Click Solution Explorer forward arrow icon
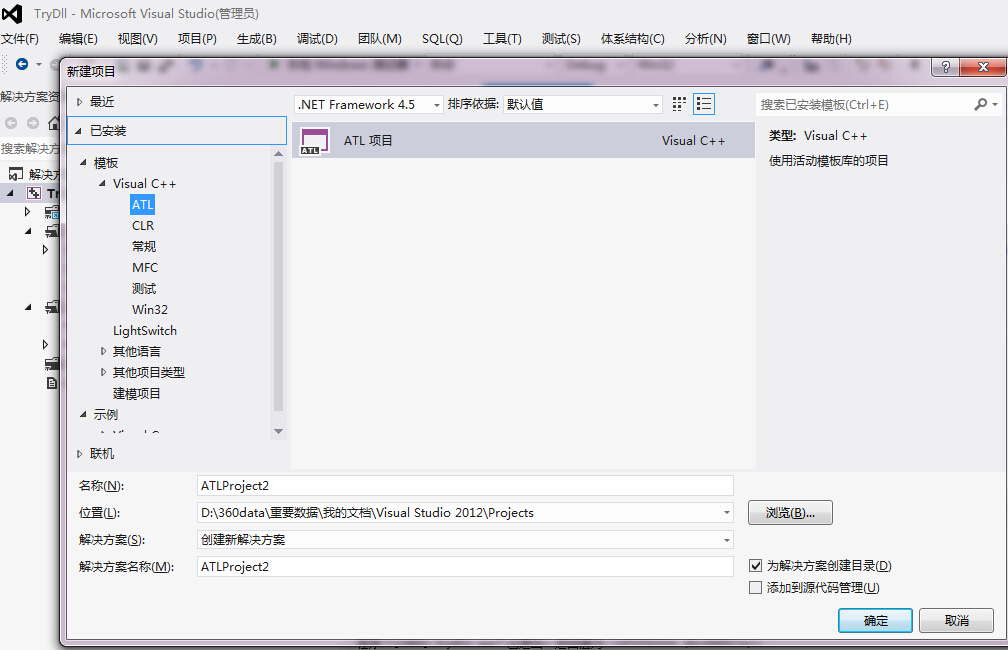 33,123
